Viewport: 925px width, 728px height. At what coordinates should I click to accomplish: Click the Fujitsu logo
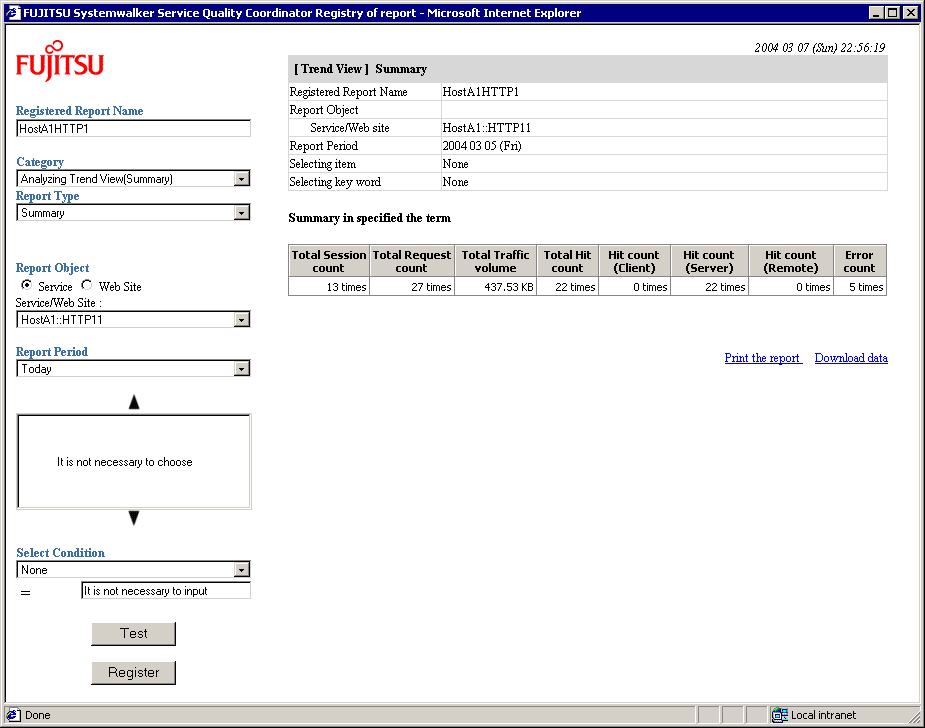(60, 61)
